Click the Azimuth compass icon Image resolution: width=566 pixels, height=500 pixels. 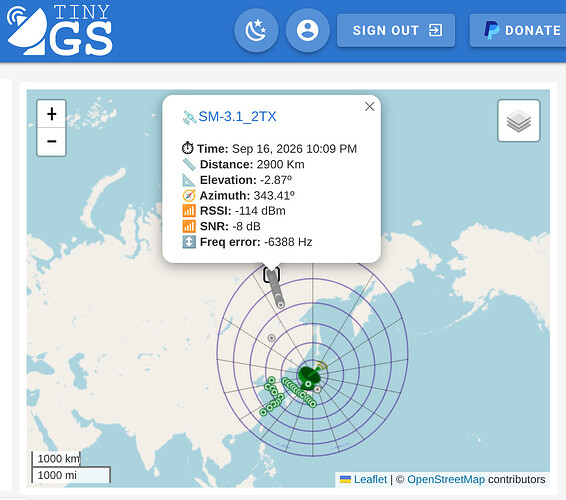(189, 195)
